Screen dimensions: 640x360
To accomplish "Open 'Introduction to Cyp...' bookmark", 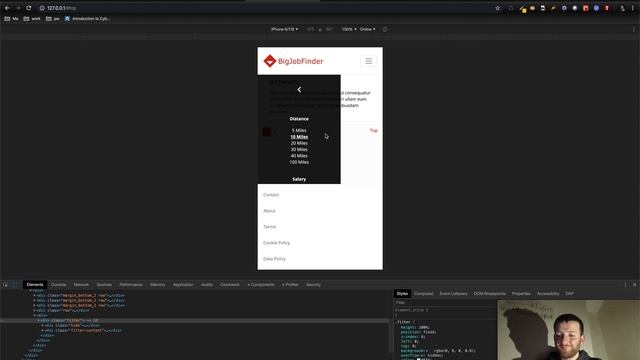I will click(x=87, y=18).
